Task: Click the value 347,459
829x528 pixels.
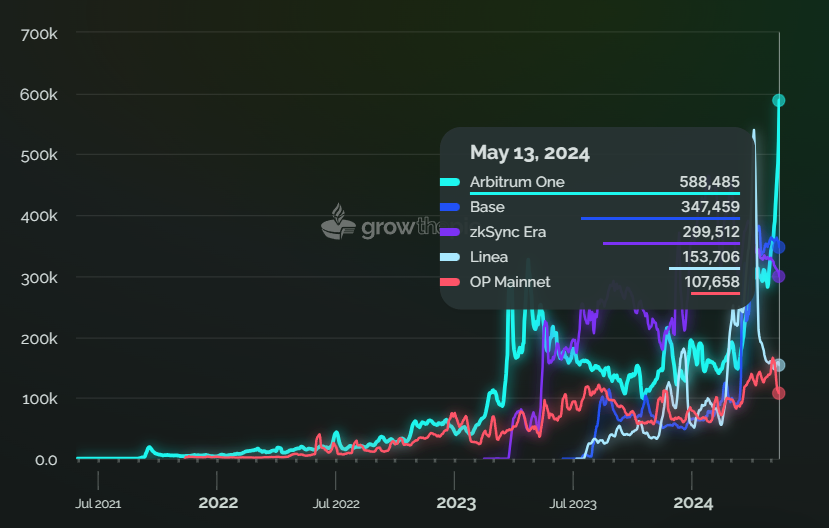Action: [710, 207]
